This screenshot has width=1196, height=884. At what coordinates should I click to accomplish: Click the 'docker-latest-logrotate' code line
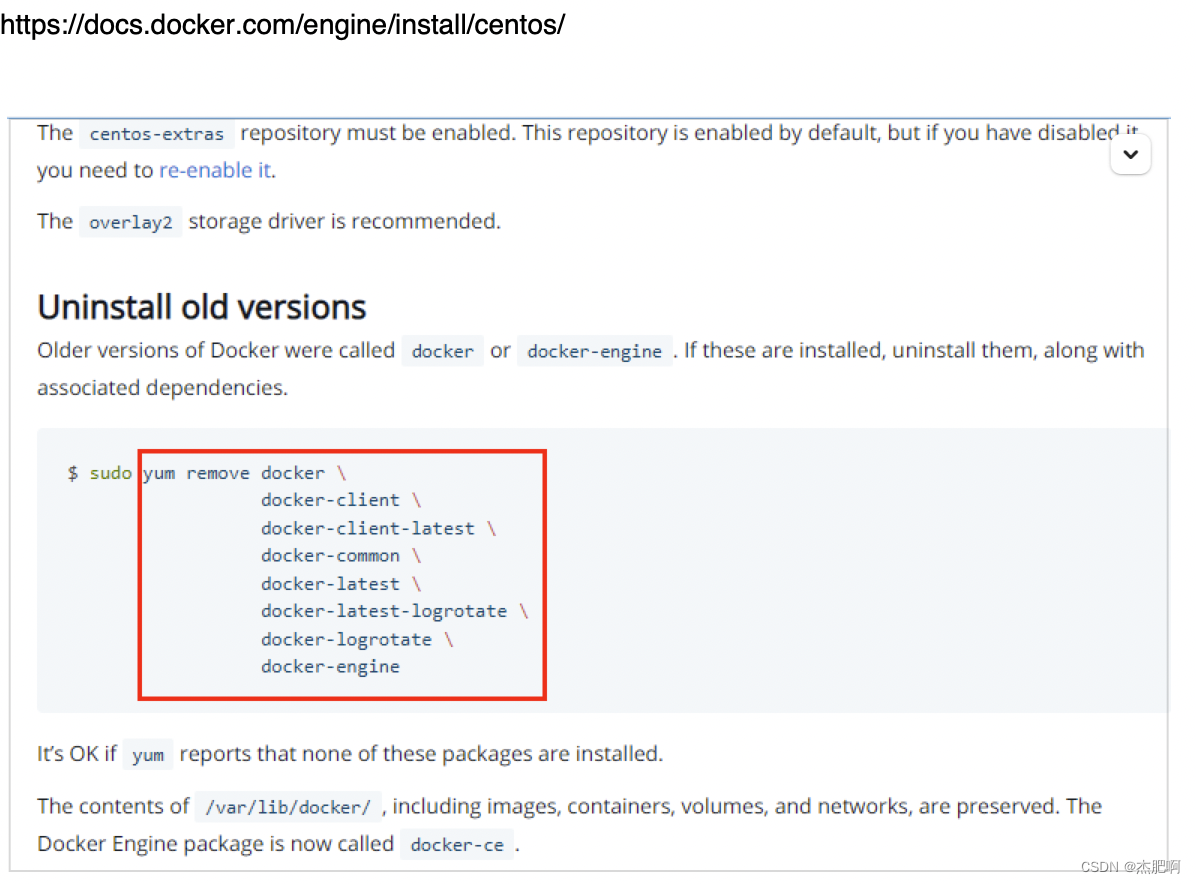(384, 612)
